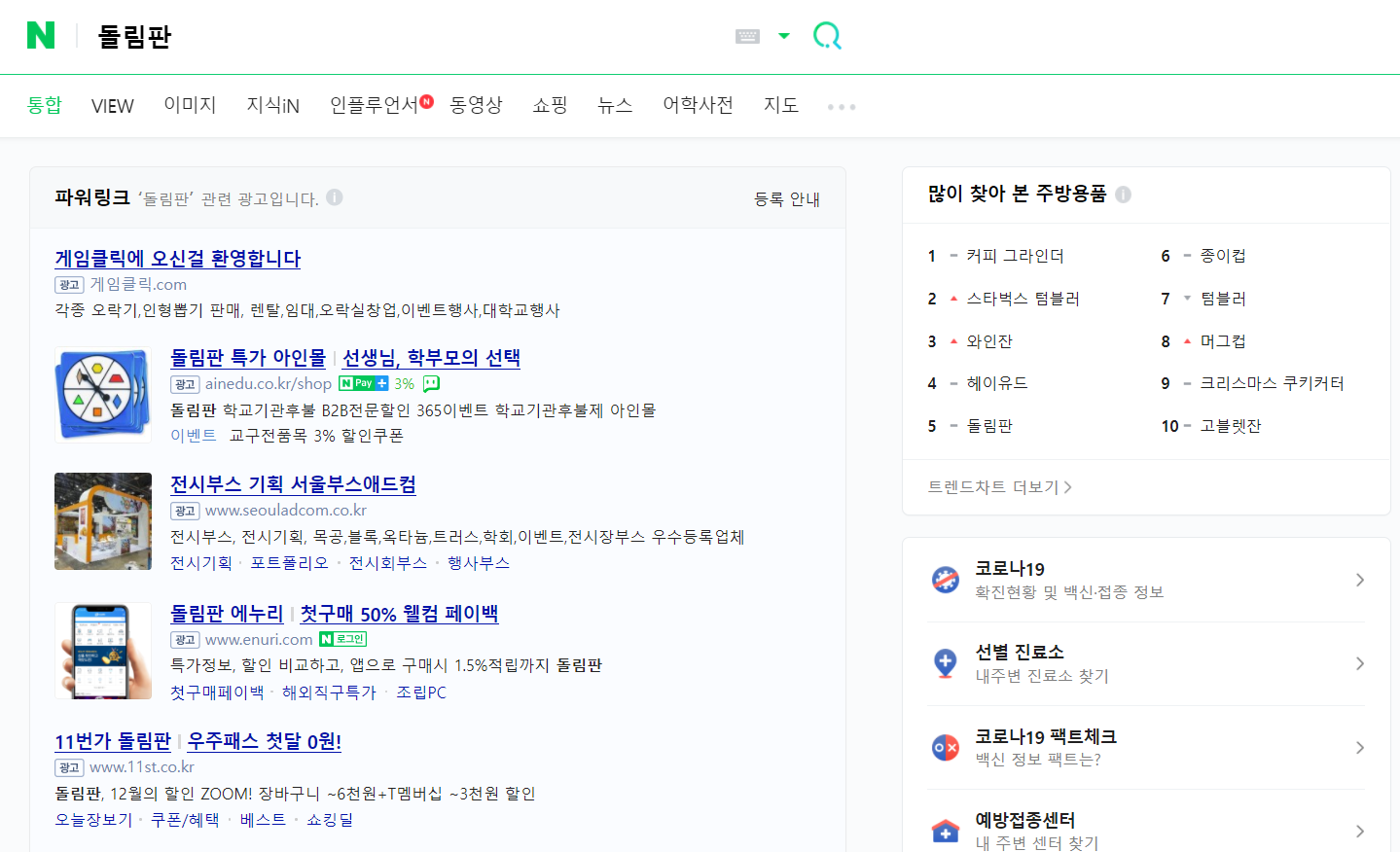Switch to the 지도 tab
The height and width of the screenshot is (852, 1400).
pos(781,105)
